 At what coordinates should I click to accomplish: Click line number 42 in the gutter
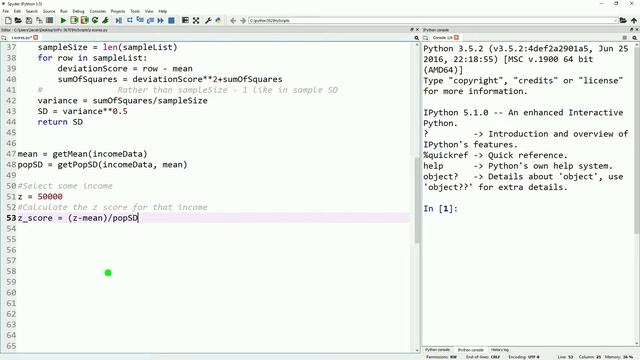point(11,100)
